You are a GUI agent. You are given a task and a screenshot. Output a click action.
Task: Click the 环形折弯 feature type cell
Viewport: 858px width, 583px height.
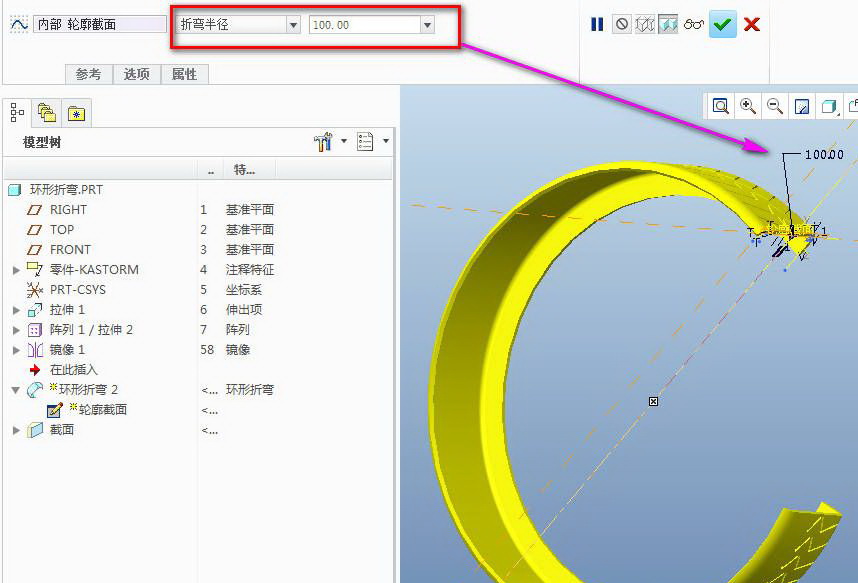(250, 390)
